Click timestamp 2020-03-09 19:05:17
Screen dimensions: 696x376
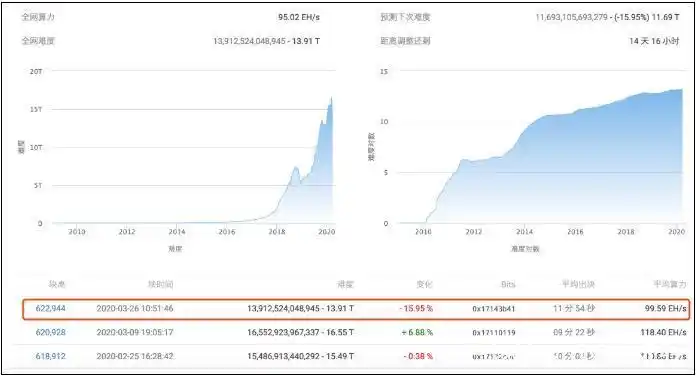click(135, 332)
